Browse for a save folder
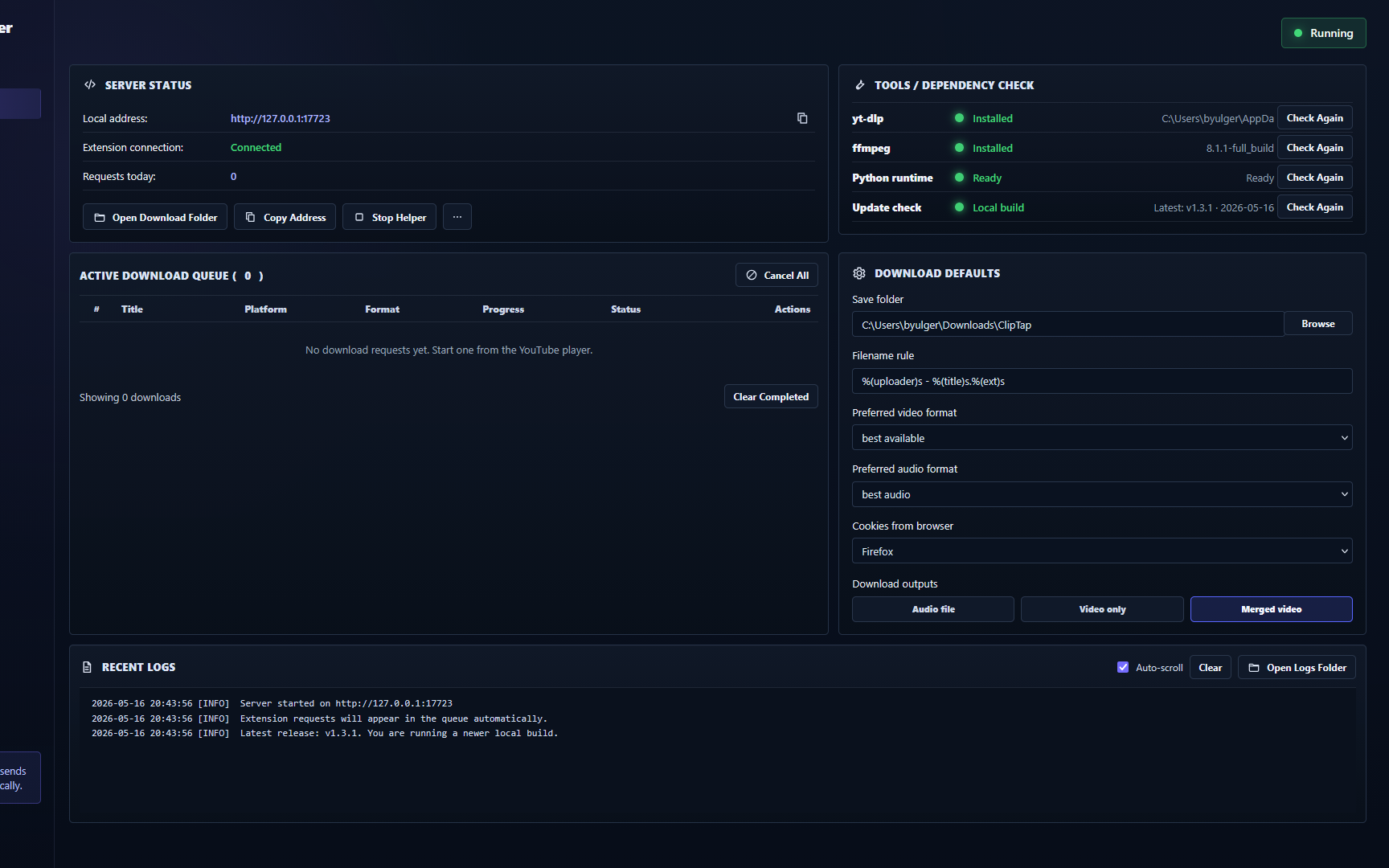 1318,324
